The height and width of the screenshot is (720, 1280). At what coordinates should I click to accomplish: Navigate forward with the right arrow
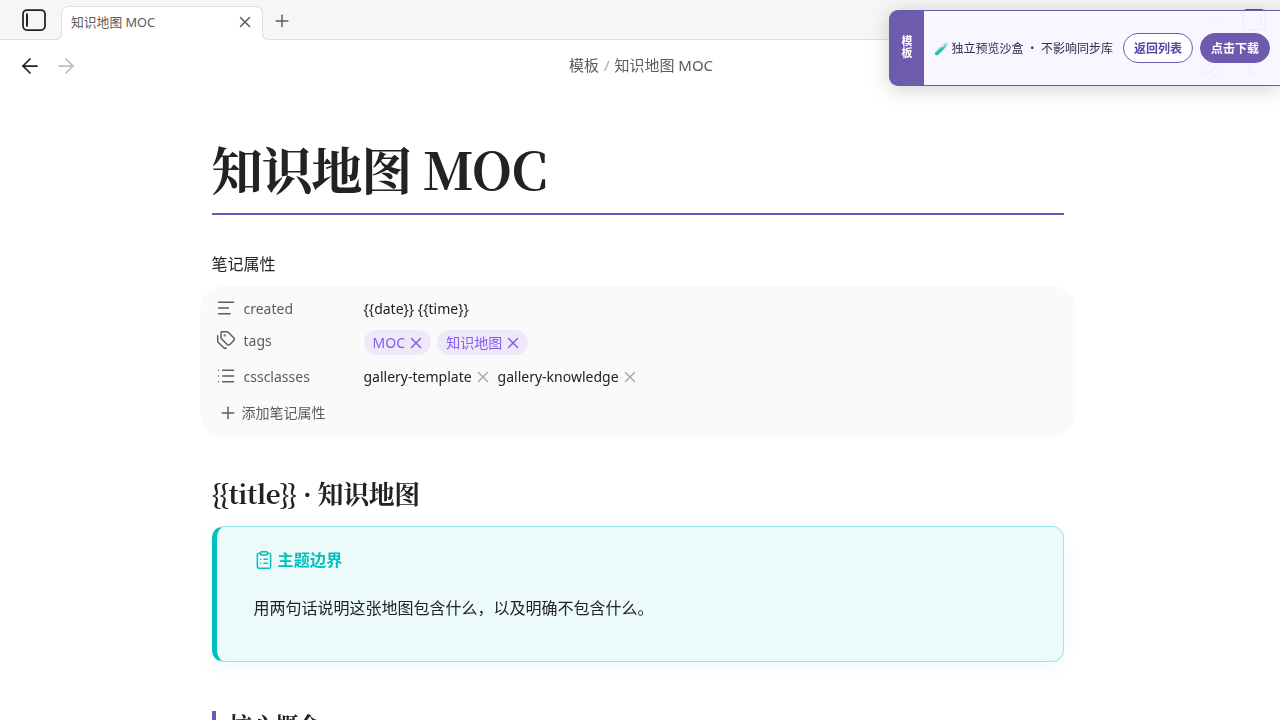pyautogui.click(x=66, y=66)
